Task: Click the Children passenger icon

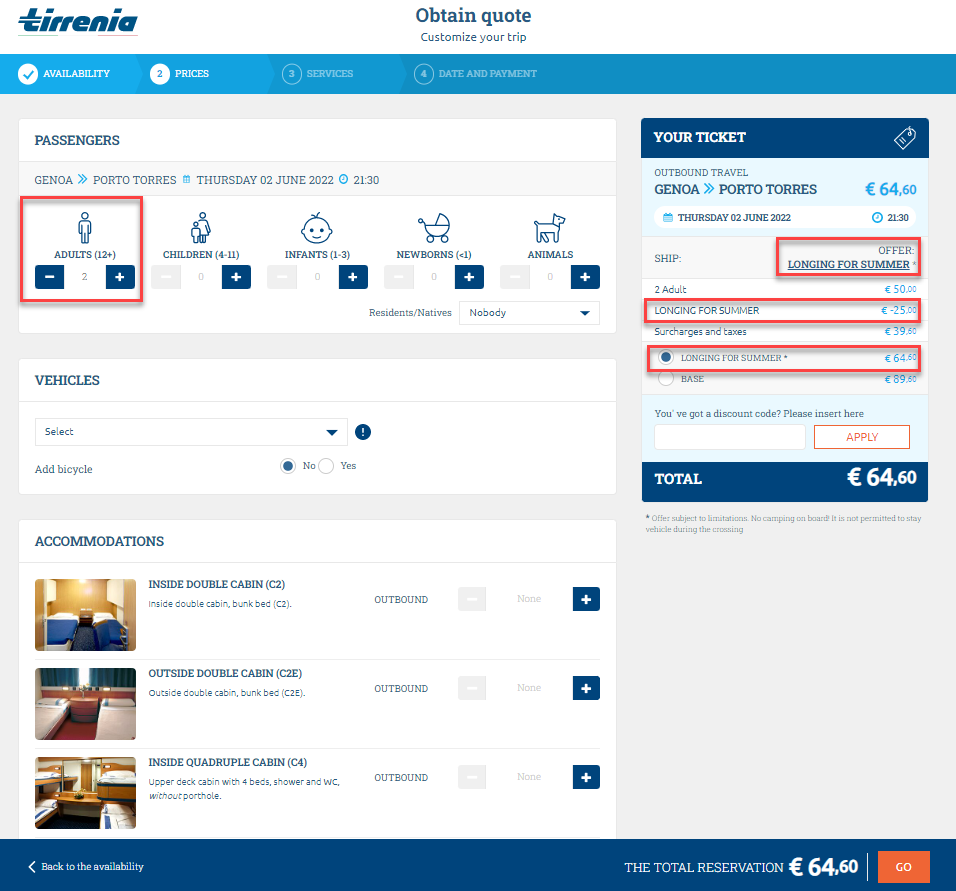Action: point(201,227)
